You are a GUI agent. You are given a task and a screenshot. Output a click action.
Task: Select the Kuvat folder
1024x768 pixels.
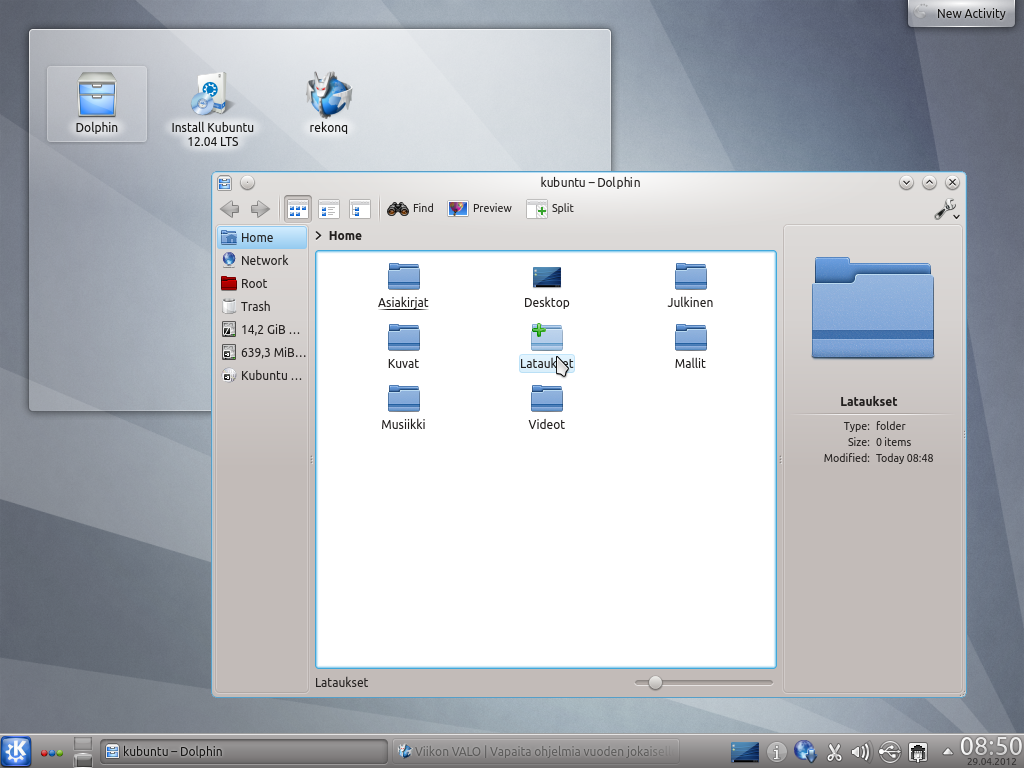[403, 347]
